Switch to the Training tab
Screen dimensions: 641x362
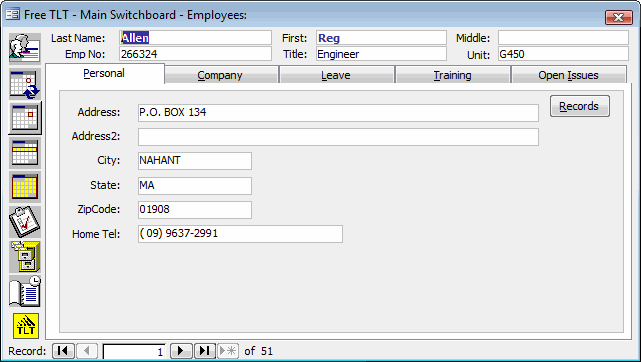coord(453,75)
